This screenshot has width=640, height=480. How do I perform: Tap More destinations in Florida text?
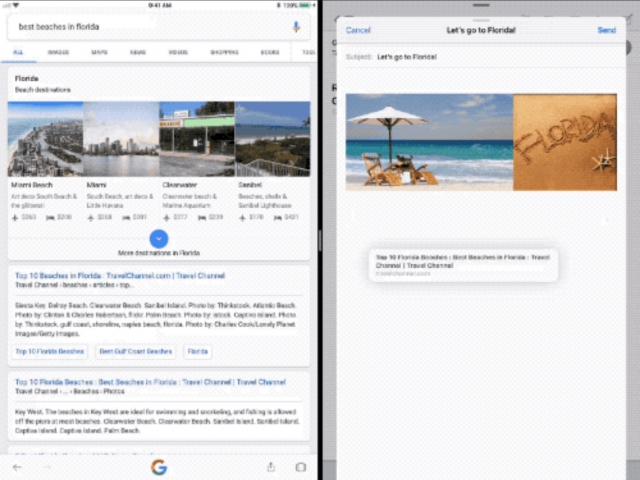tap(159, 253)
